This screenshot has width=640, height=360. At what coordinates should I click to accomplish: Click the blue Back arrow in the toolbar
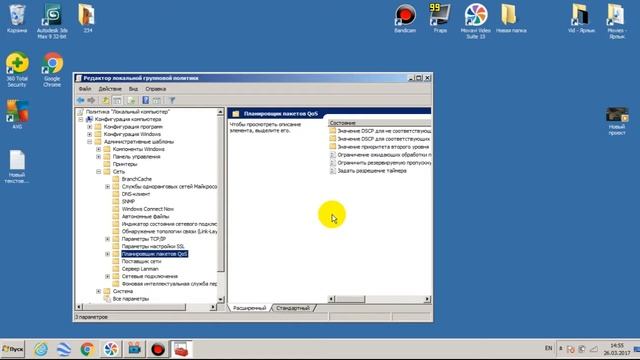point(80,100)
